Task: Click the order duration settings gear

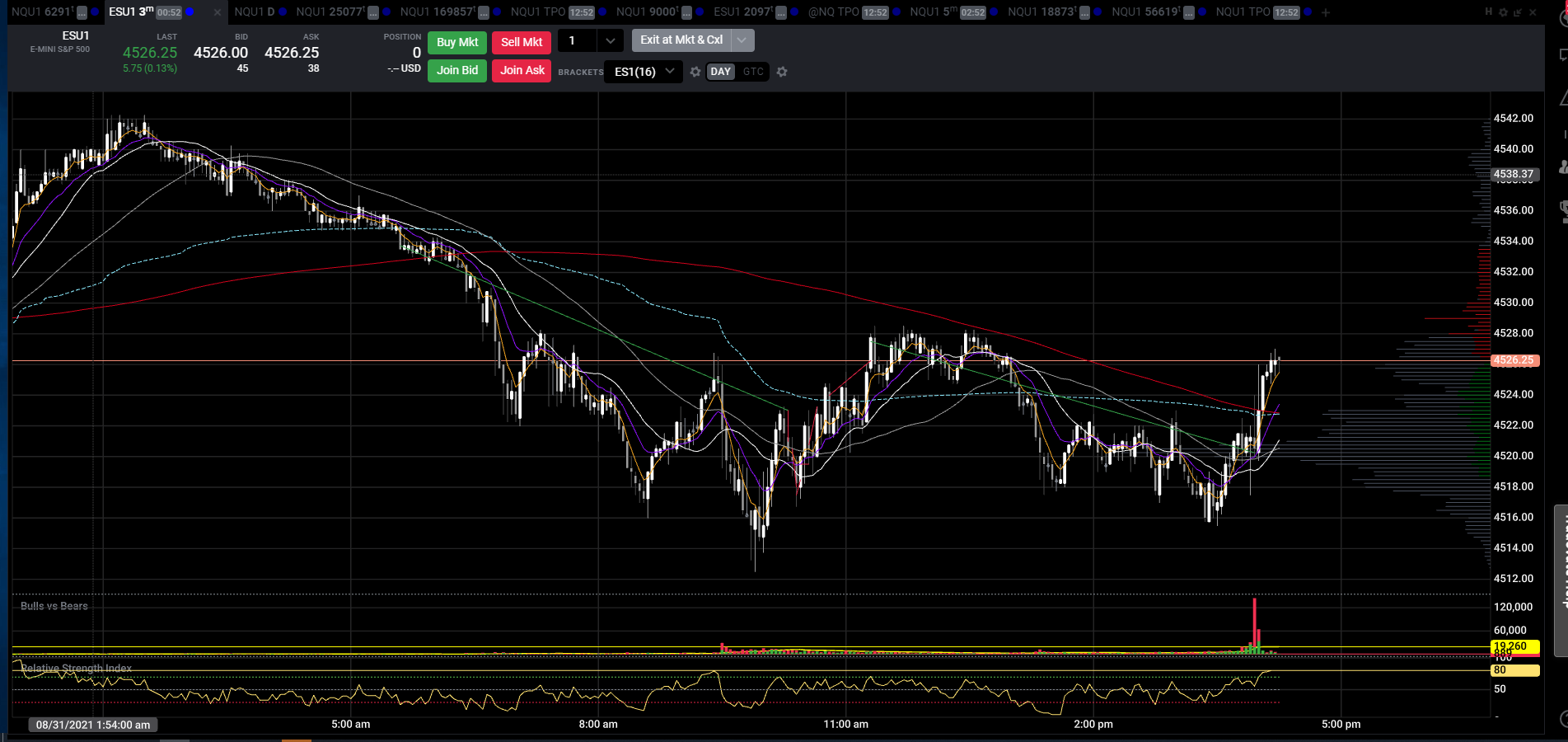Action: click(782, 72)
